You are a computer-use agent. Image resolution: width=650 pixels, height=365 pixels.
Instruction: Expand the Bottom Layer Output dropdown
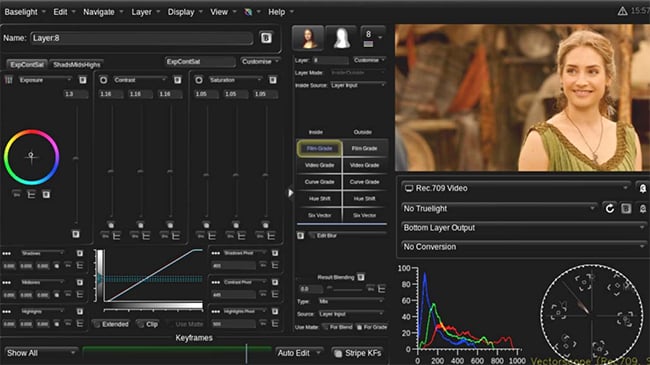click(524, 228)
